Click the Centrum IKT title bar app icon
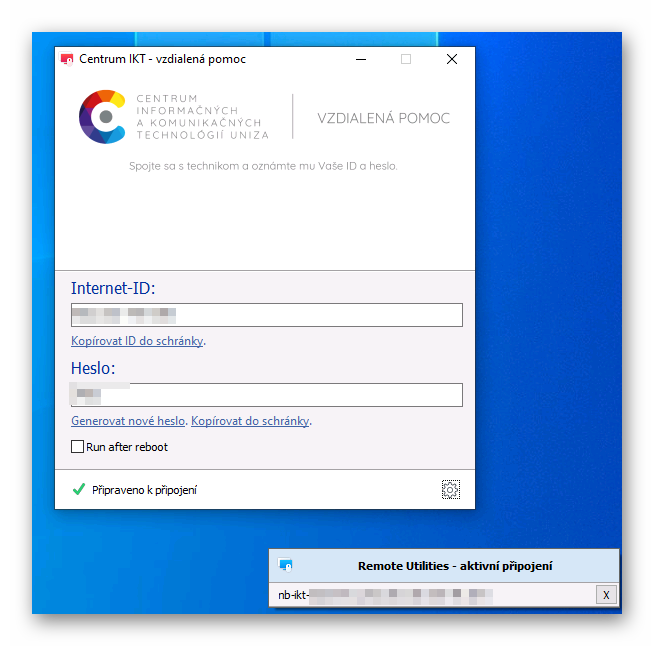The width and height of the screenshot is (654, 646). (x=67, y=59)
